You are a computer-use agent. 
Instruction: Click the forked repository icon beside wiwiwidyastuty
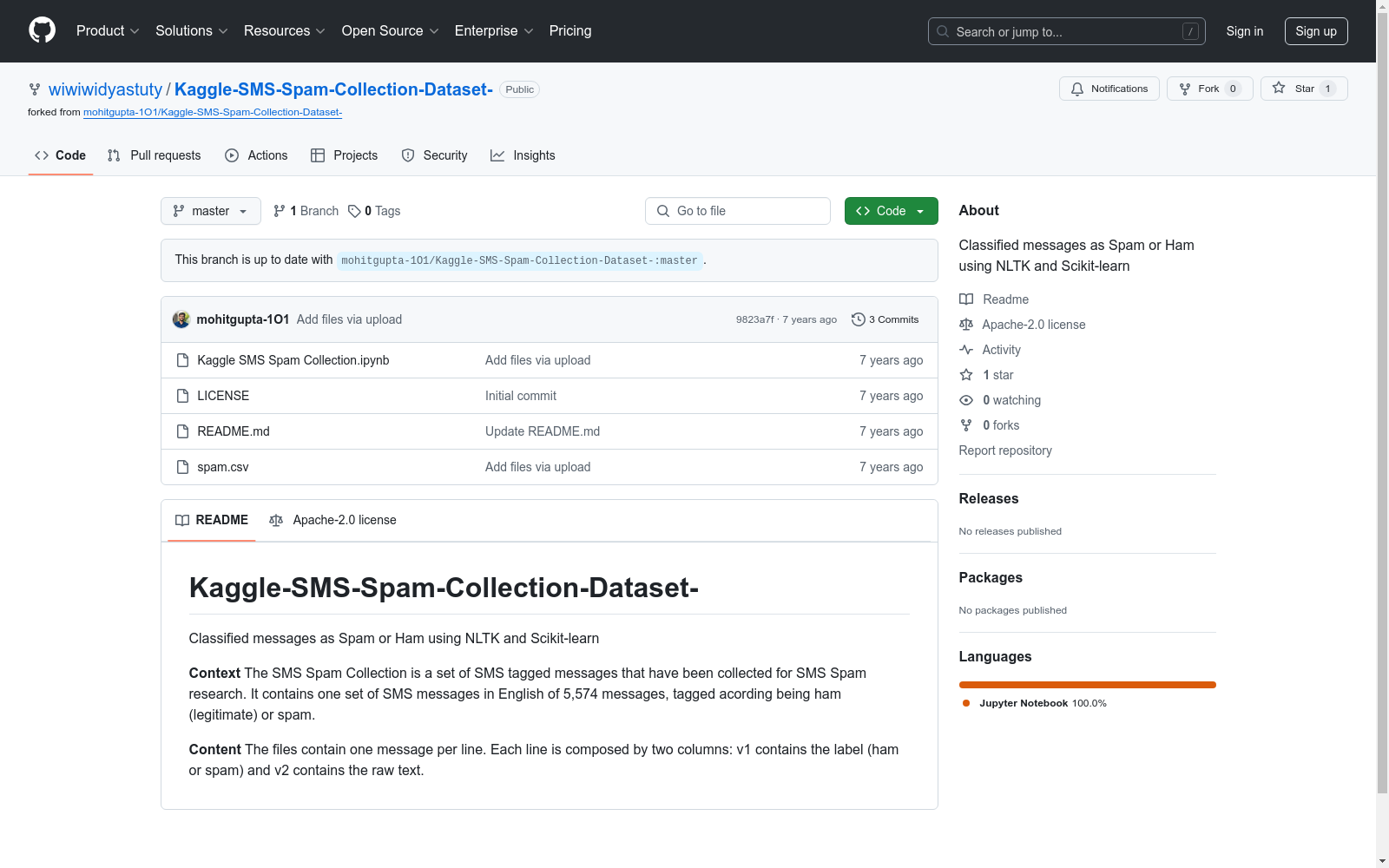[x=35, y=89]
